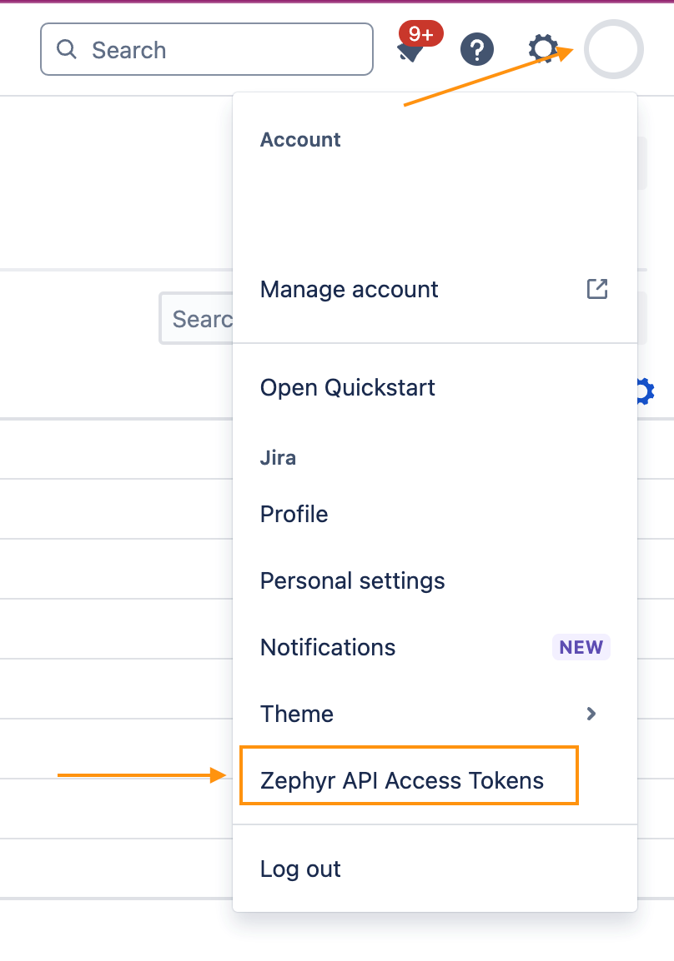The height and width of the screenshot is (961, 674).
Task: Click the magnifying glass in the search bar
Action: tap(66, 49)
